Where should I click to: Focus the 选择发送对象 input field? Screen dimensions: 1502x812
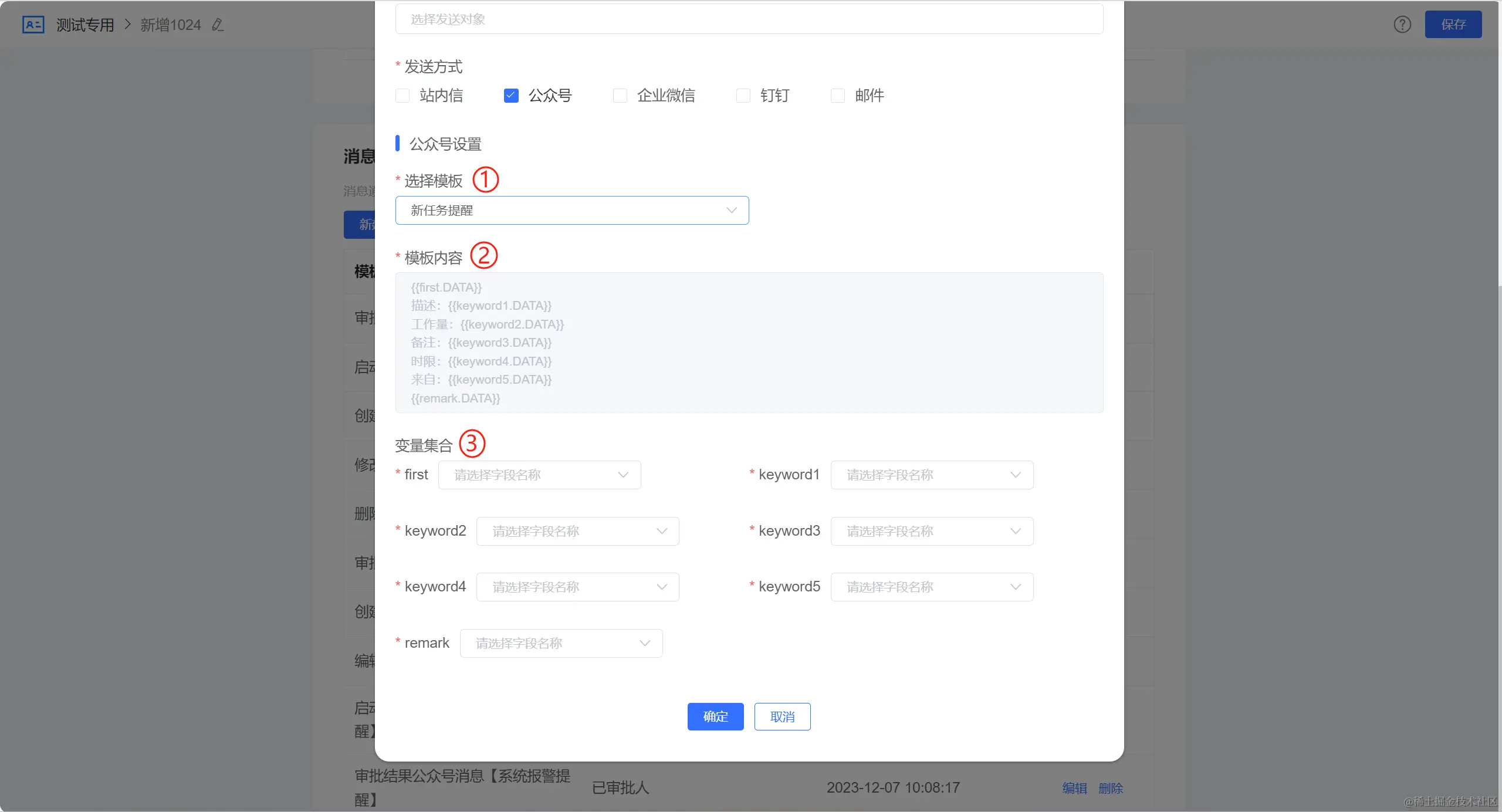[749, 19]
